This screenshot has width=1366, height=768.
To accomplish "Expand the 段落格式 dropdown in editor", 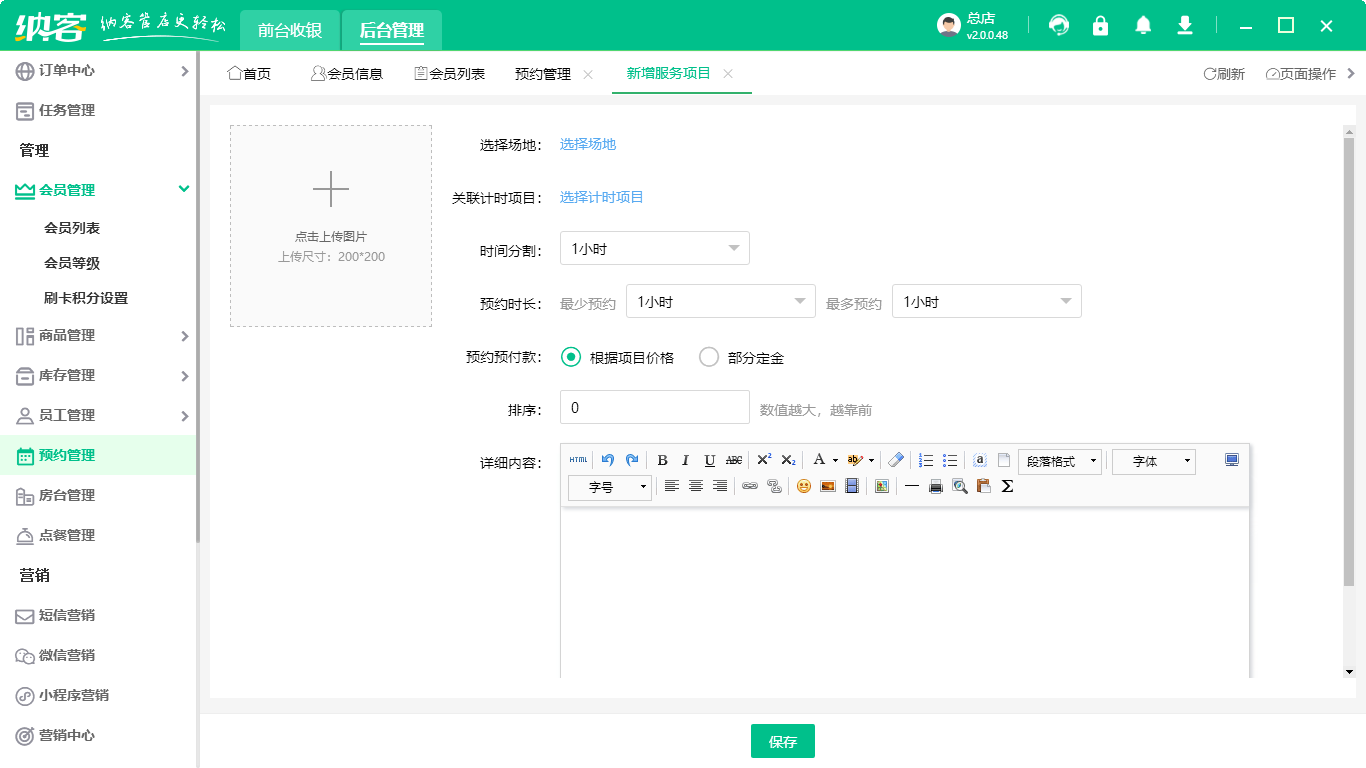I will [x=1059, y=460].
